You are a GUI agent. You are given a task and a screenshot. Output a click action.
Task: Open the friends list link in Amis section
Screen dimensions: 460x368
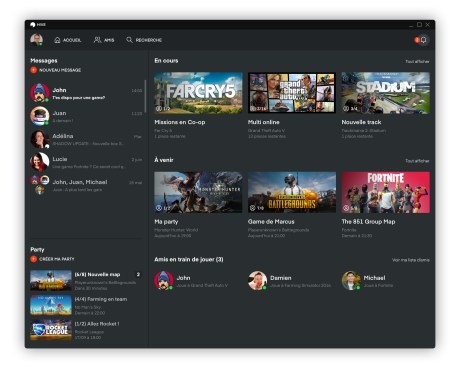(x=411, y=260)
